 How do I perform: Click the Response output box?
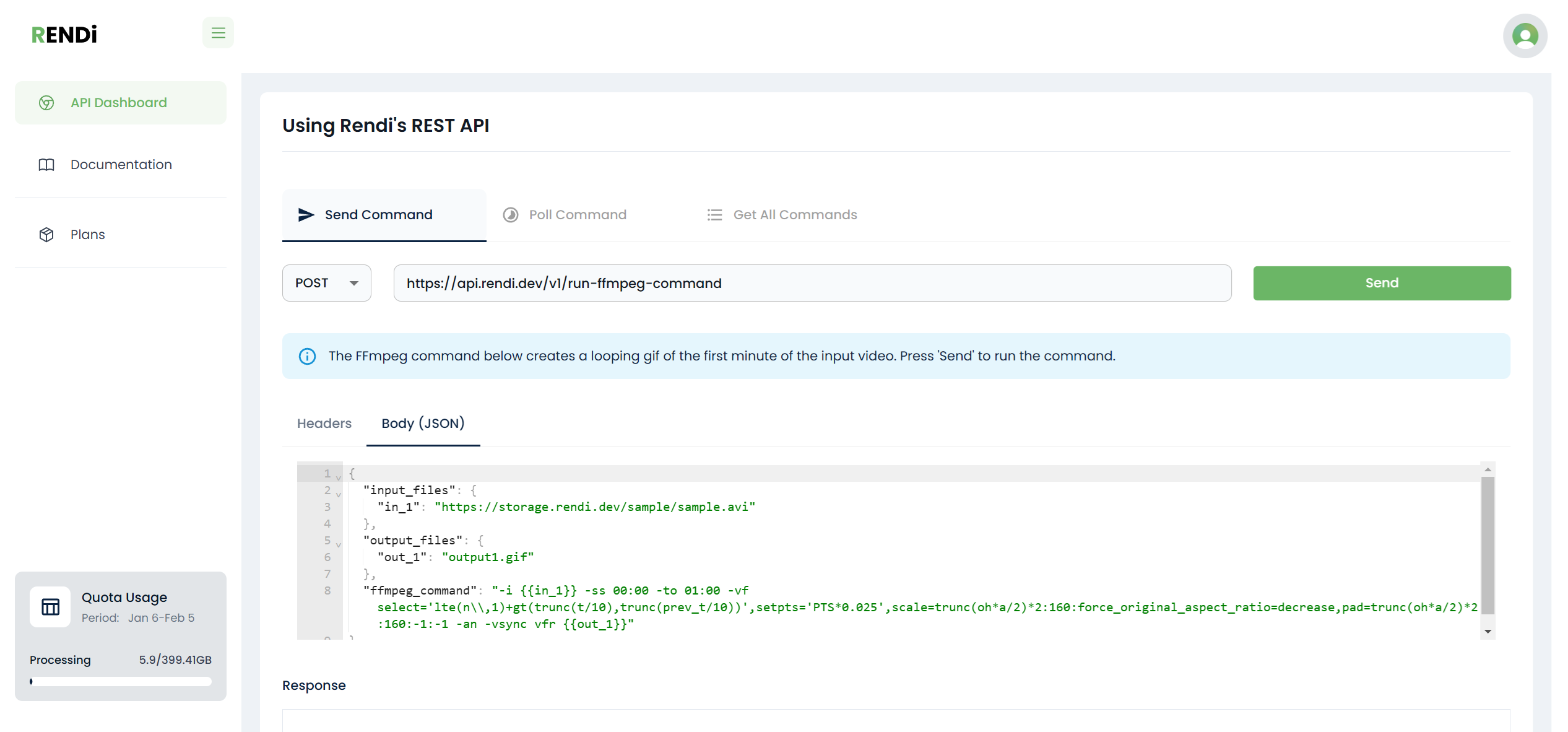pyautogui.click(x=896, y=721)
